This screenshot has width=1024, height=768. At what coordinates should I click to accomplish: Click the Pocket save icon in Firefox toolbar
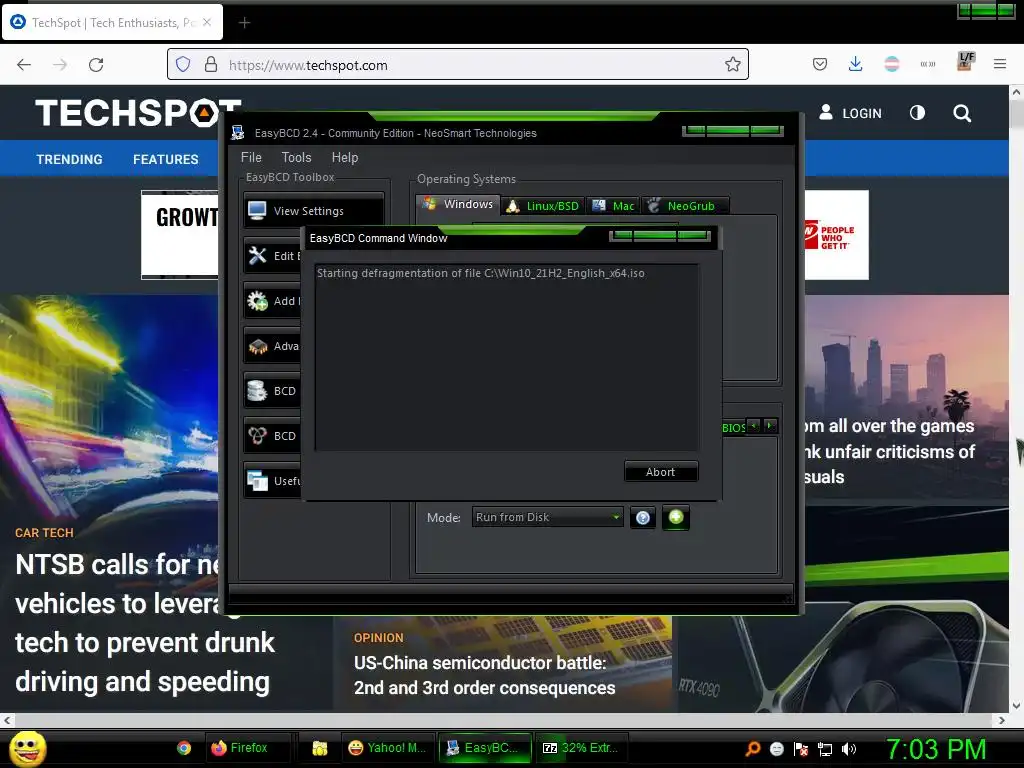coord(820,64)
